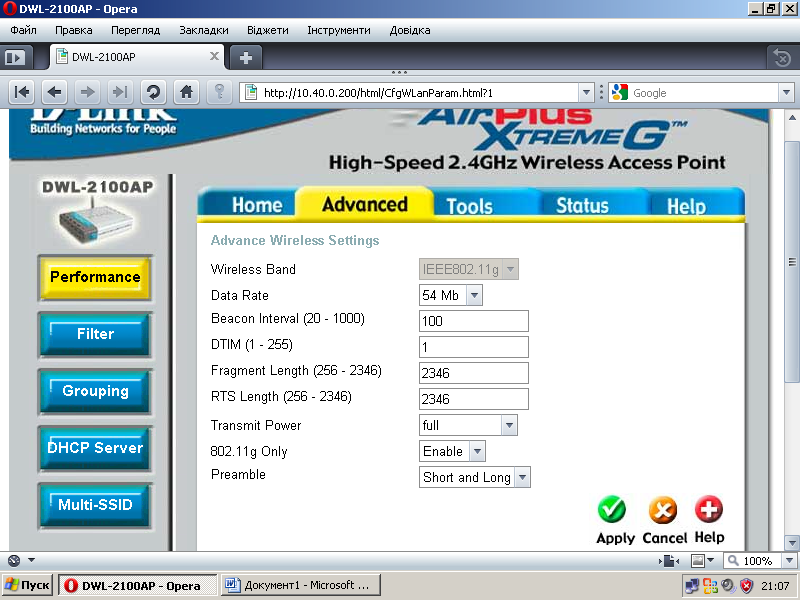Open the DHCP Server sidebar button
The height and width of the screenshot is (600, 800).
point(95,448)
